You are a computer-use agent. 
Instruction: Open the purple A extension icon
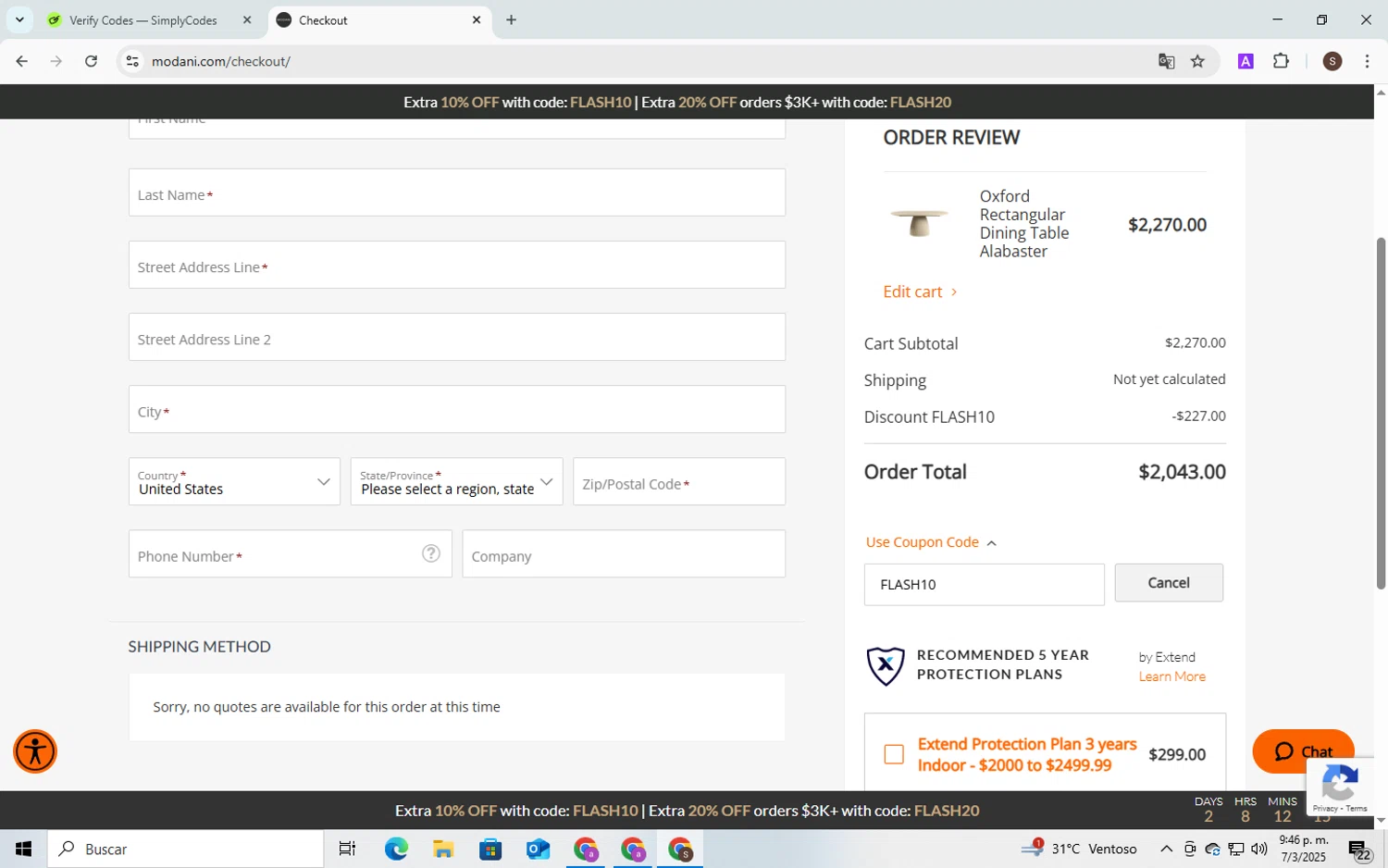(x=1245, y=61)
